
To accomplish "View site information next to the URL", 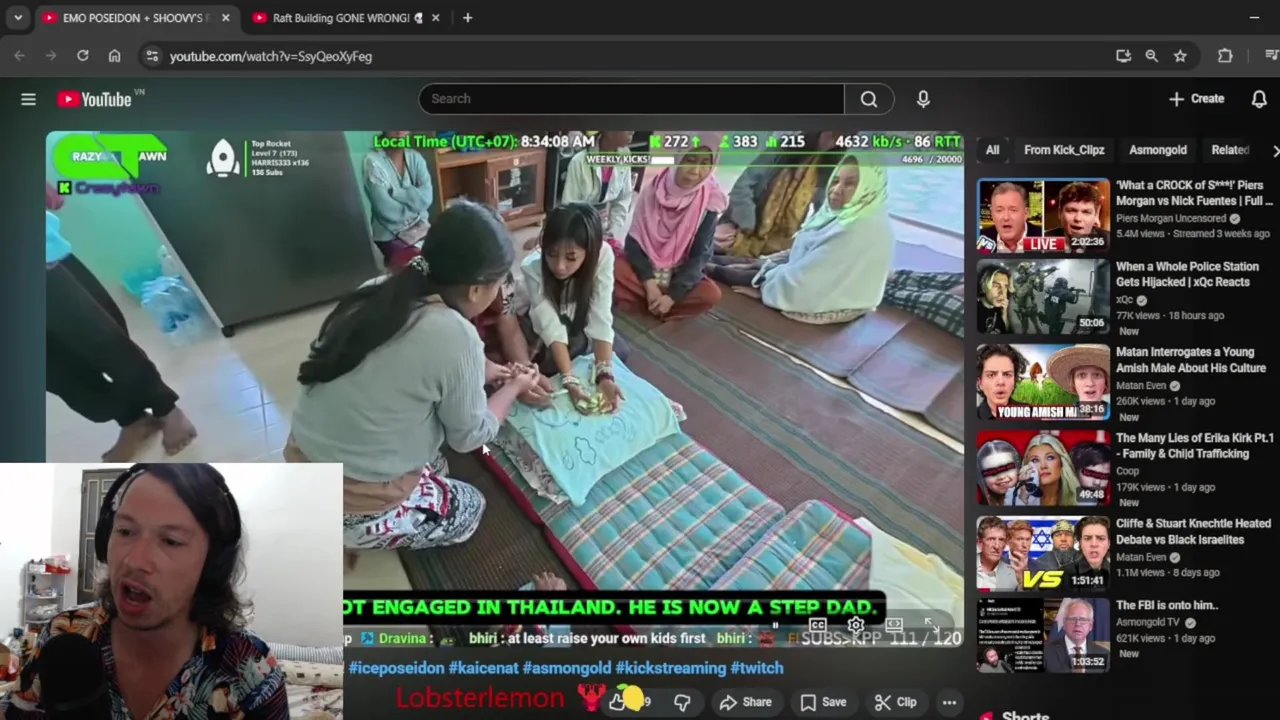I will click(x=152, y=56).
